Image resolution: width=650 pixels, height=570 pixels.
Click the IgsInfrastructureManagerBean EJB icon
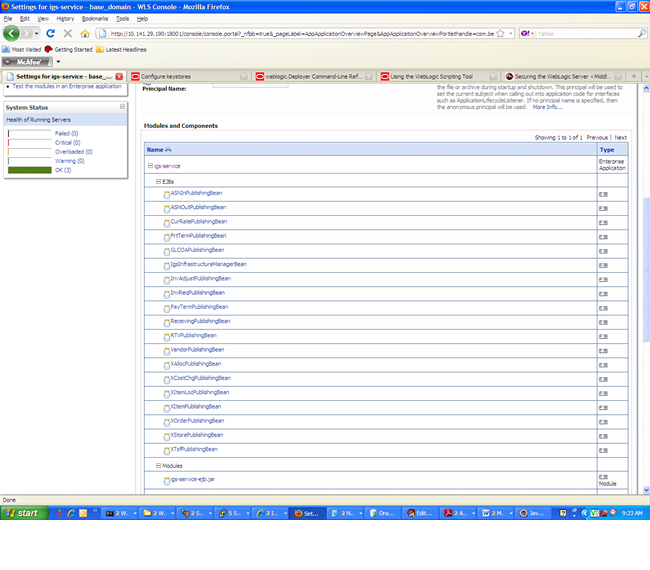tap(167, 266)
